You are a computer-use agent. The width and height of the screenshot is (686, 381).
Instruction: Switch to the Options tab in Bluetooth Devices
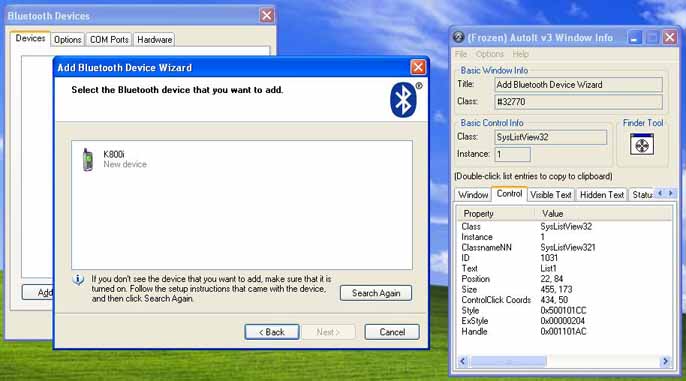coord(67,40)
